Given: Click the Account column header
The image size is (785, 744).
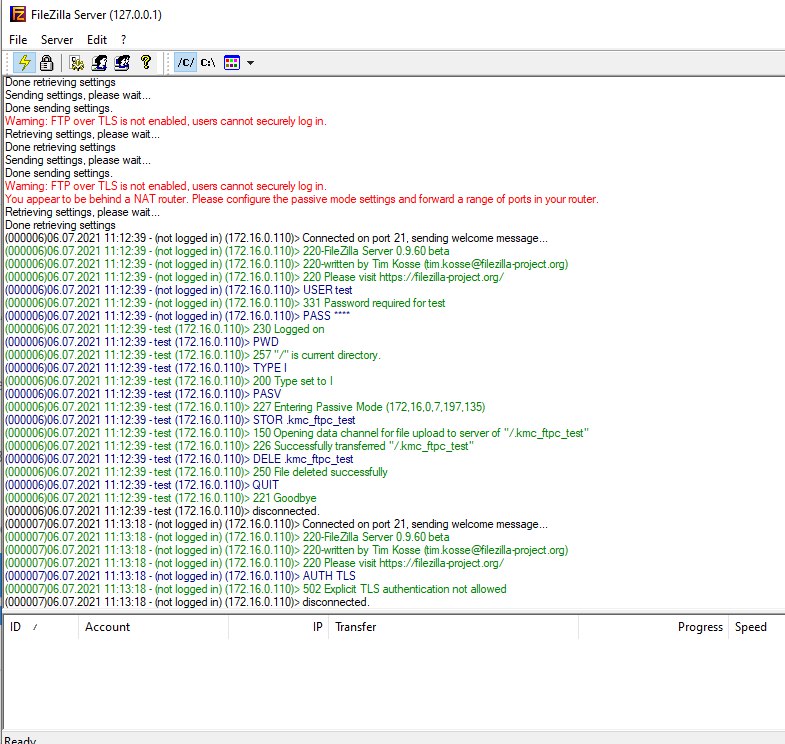Looking at the screenshot, I should 153,627.
